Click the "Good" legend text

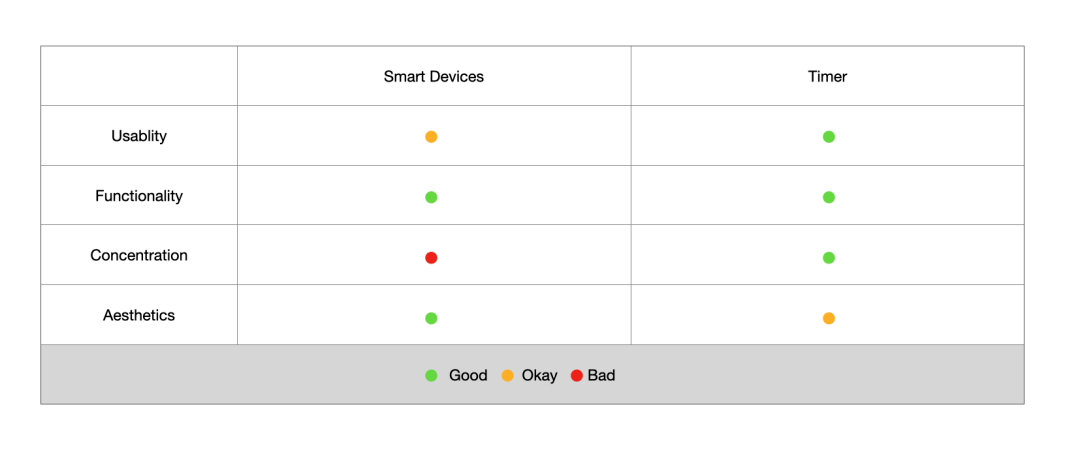[x=468, y=376]
